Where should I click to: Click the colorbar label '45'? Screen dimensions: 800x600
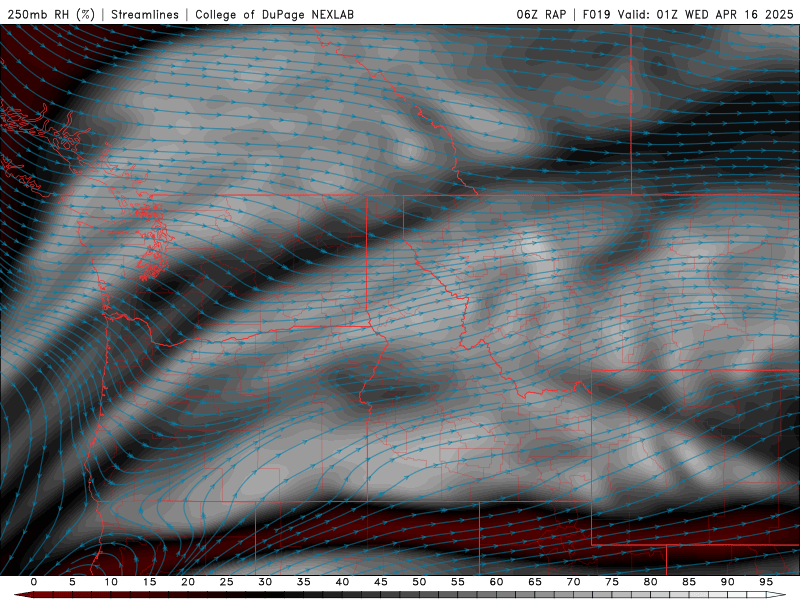381,582
